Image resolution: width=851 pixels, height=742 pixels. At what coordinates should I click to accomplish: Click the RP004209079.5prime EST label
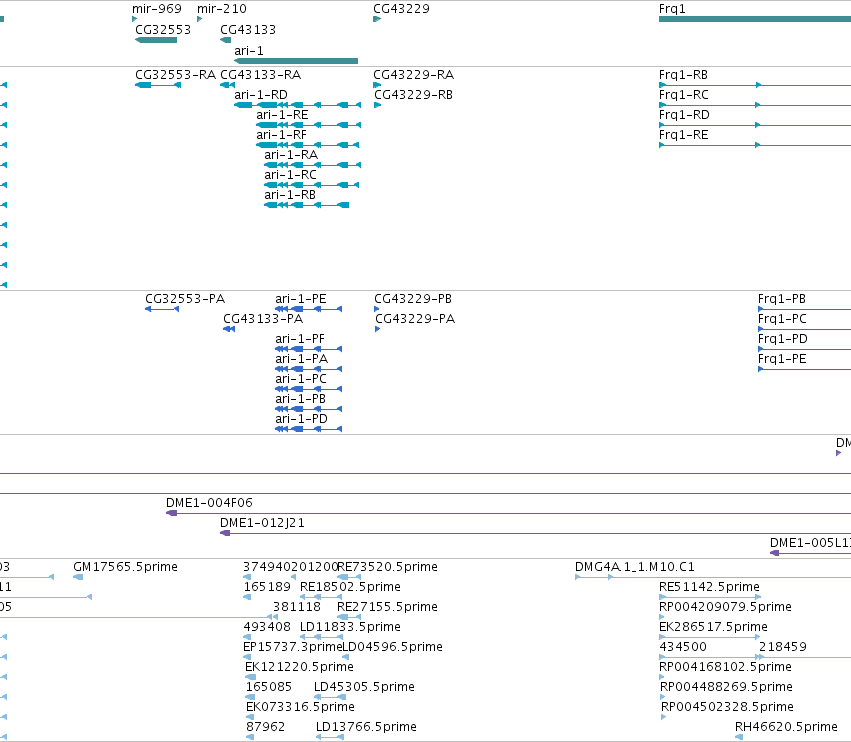click(725, 607)
